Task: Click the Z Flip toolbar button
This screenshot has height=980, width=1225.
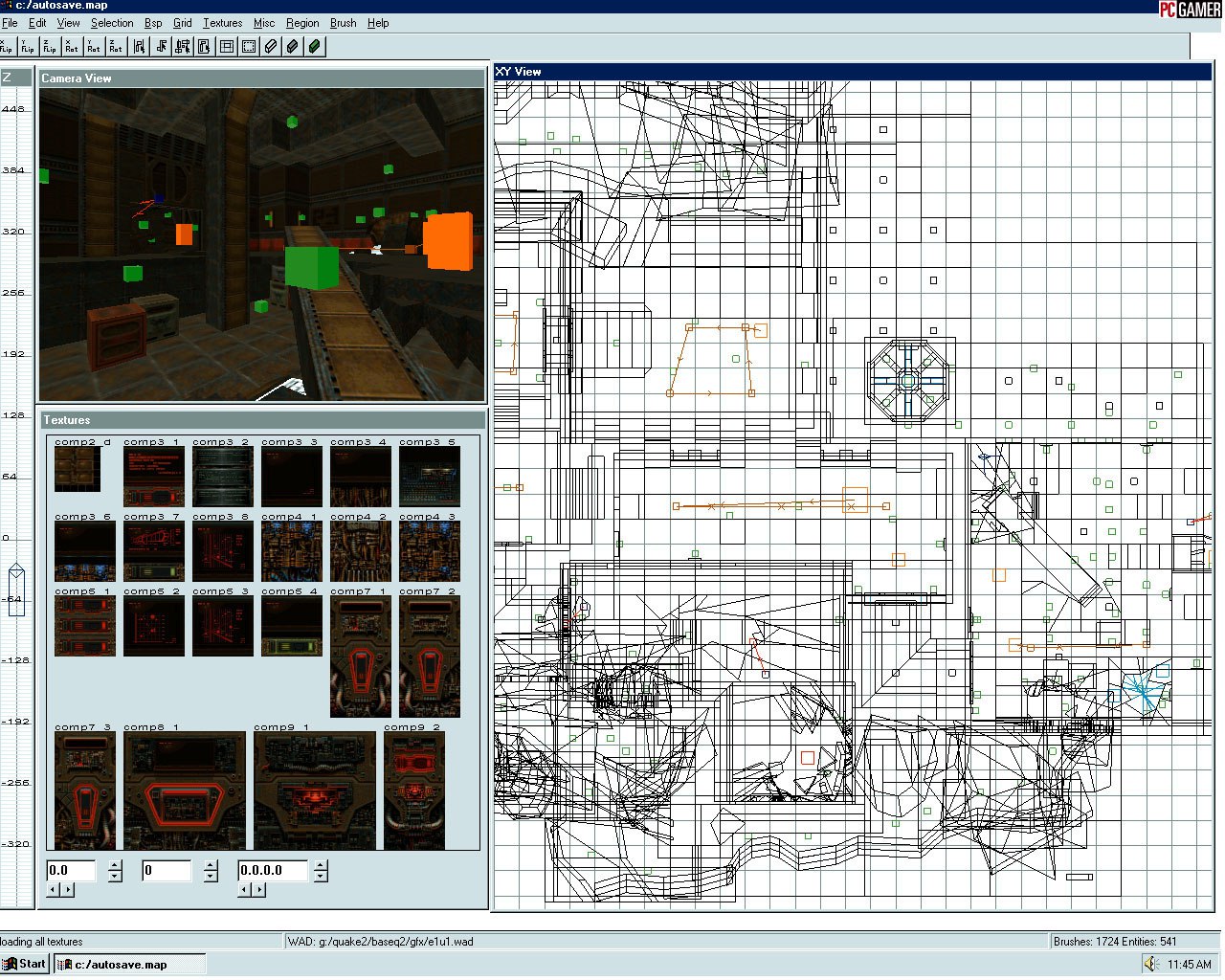Action: click(x=50, y=46)
